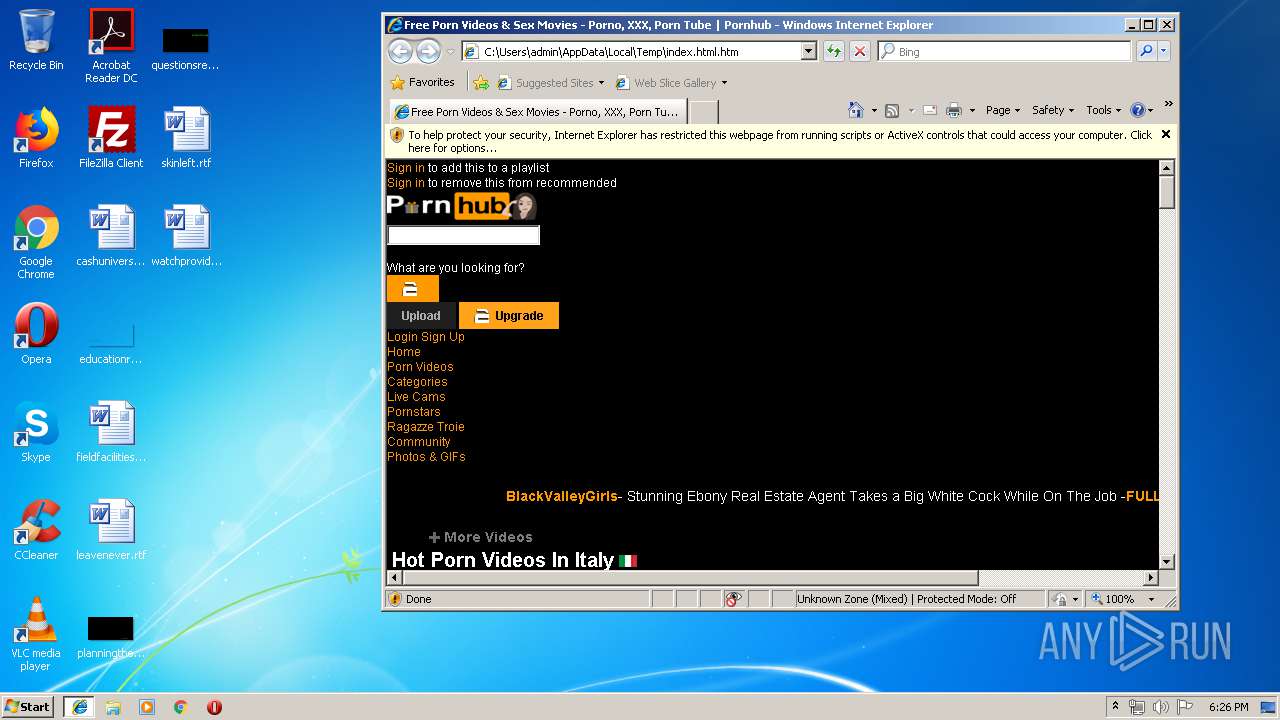Open the Home button dropdown arrow
This screenshot has height=720, width=1280.
coord(874,111)
